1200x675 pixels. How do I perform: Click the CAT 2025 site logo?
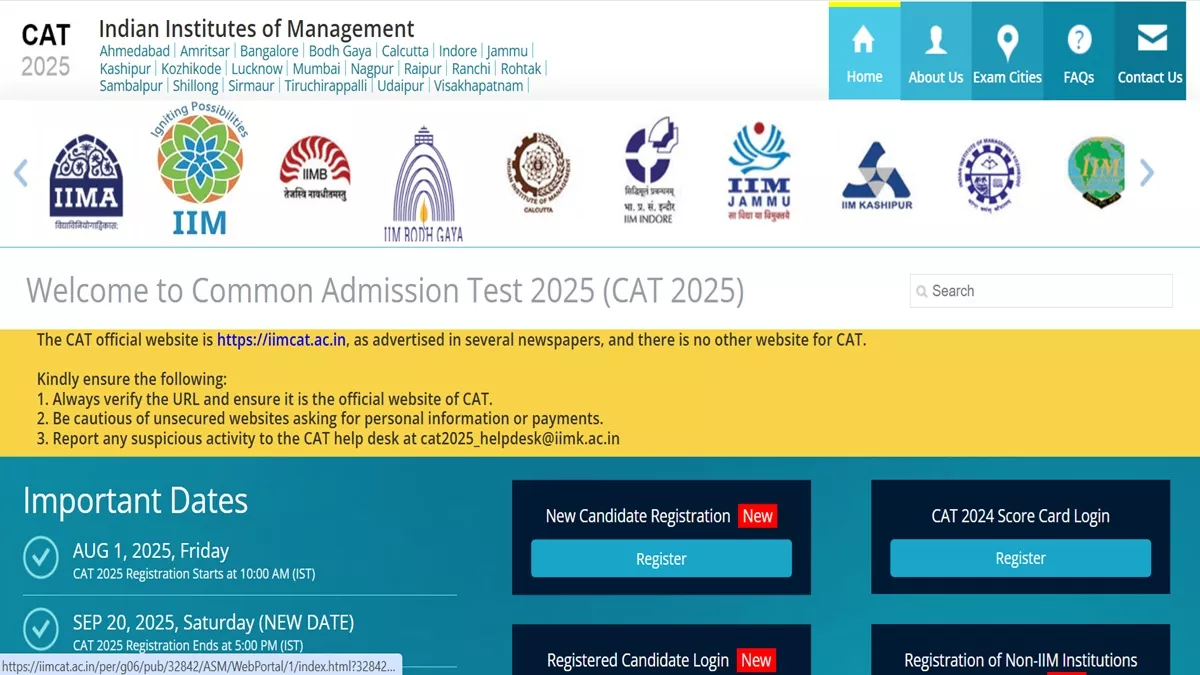point(46,50)
